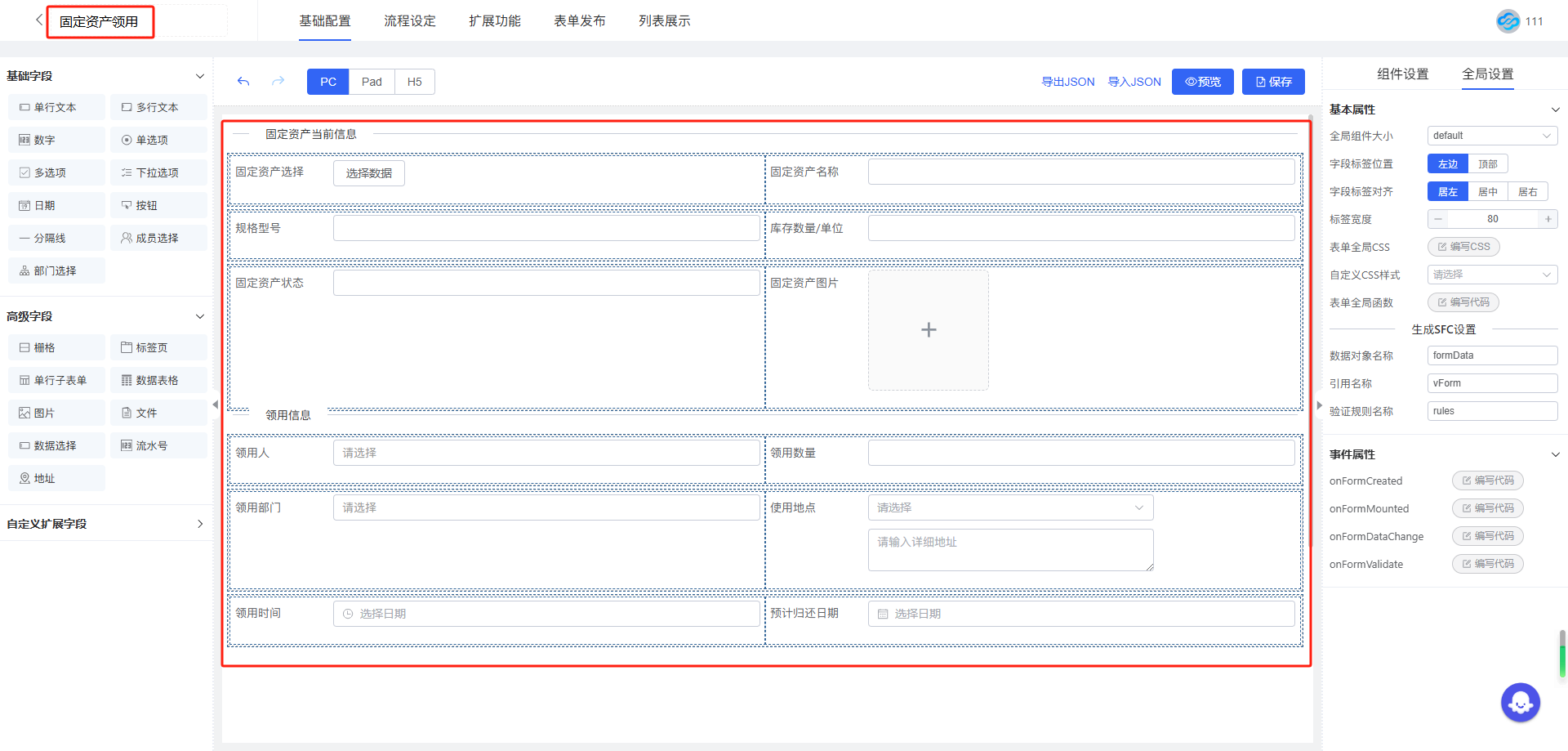Click the back arrow beside 固定资产领用
This screenshot has width=1568, height=751.
click(38, 20)
